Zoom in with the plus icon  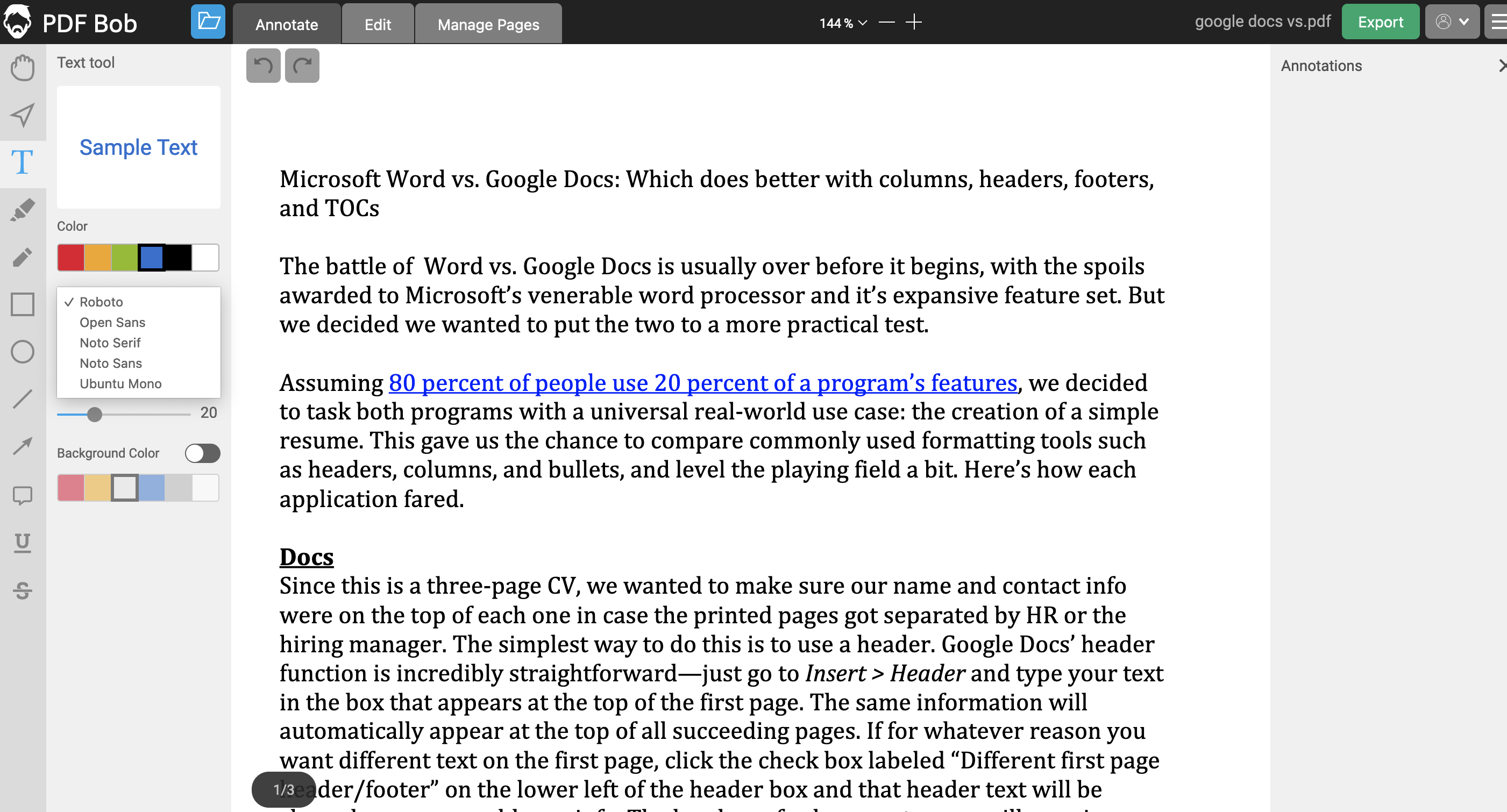(x=913, y=22)
